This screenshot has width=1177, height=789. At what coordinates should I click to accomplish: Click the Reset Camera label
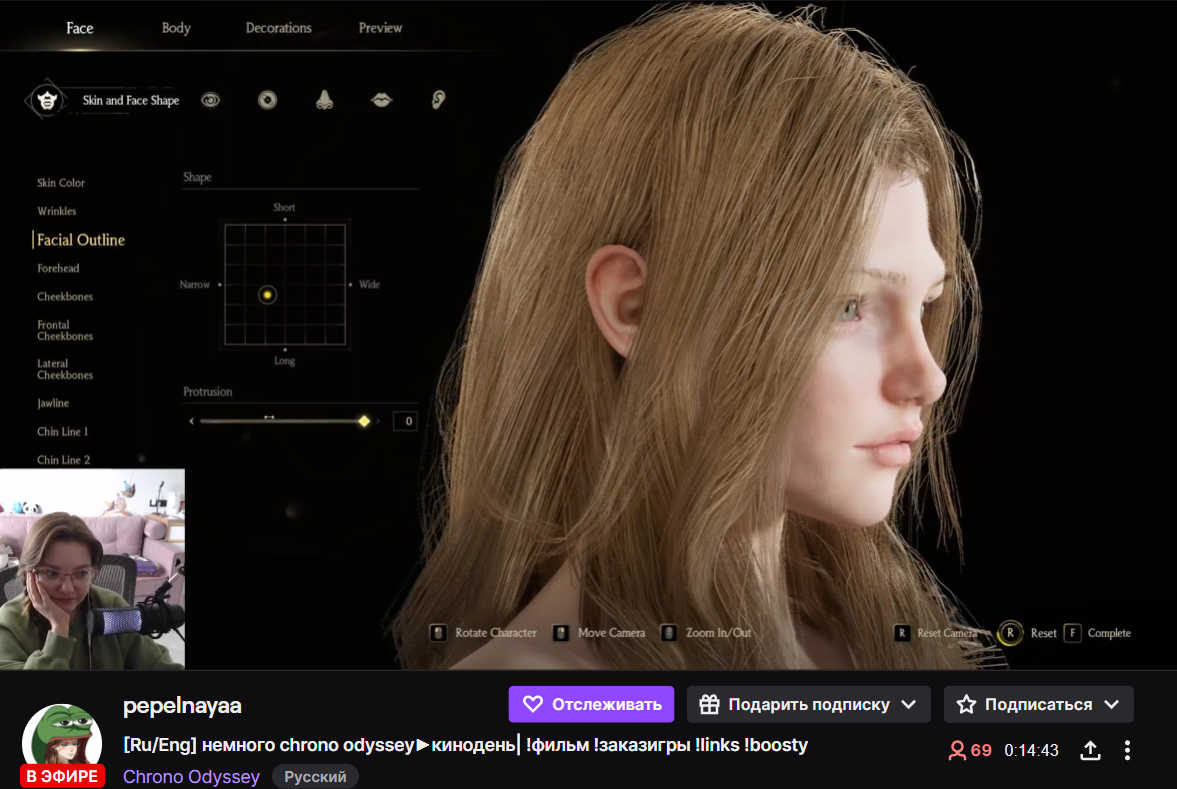point(947,633)
